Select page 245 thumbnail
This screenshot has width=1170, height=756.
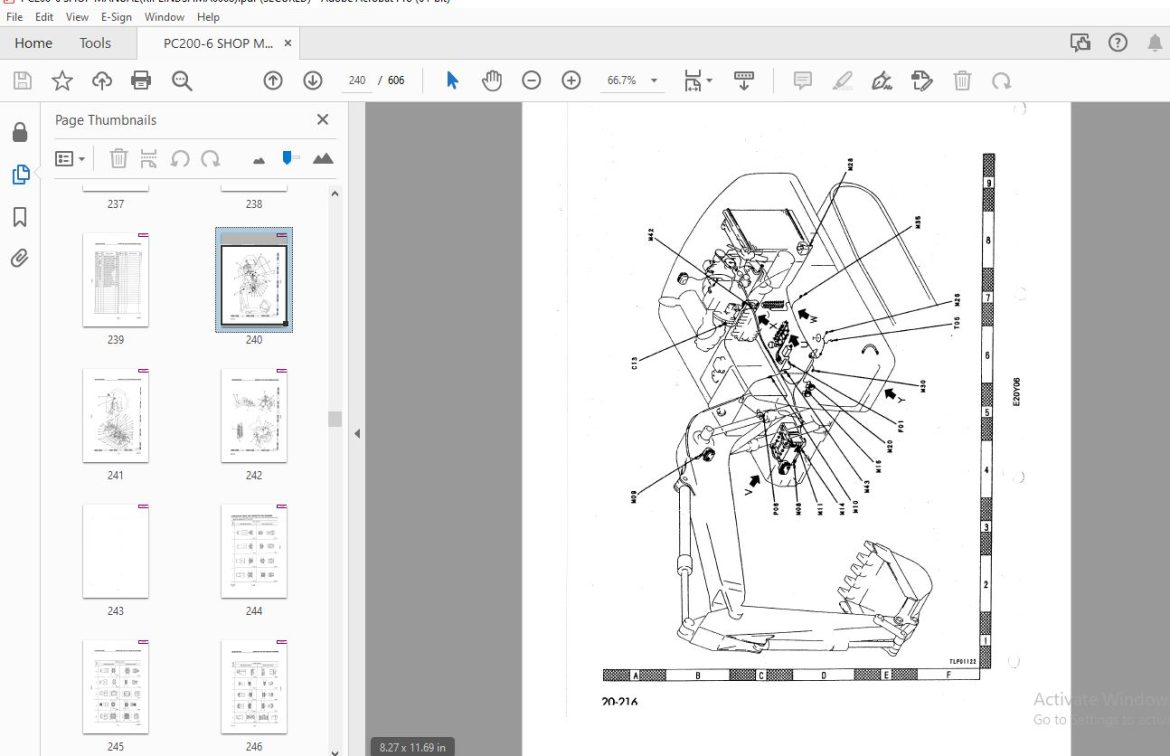click(x=116, y=687)
